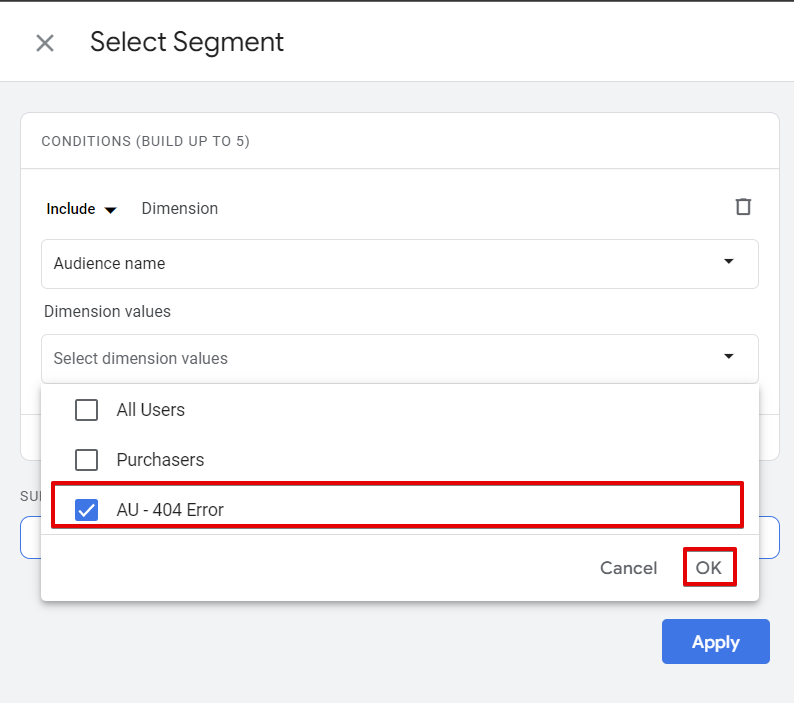Choose the Purchasers option label
The width and height of the screenshot is (794, 703).
pos(160,460)
